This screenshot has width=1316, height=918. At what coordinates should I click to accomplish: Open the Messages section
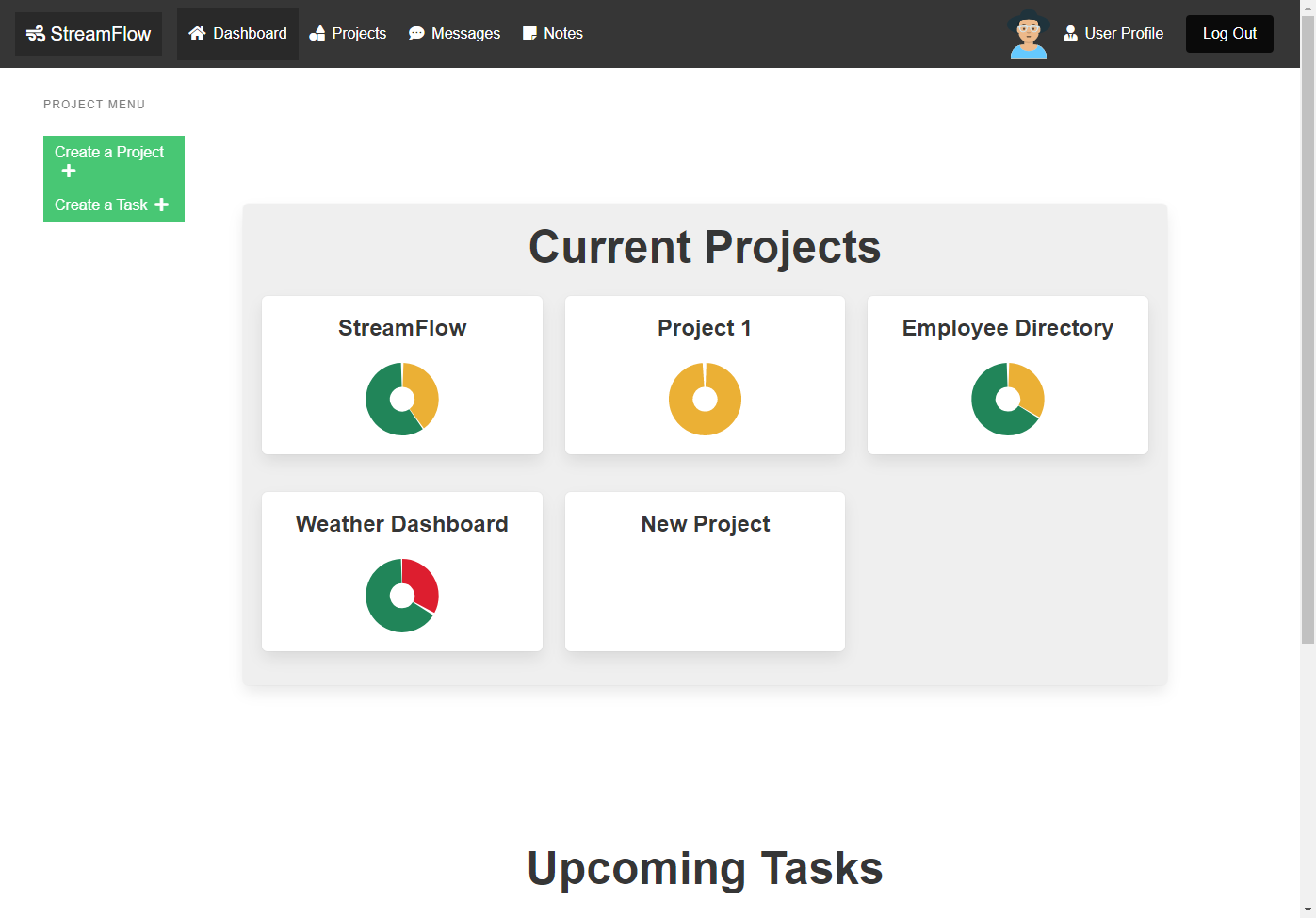pos(454,34)
